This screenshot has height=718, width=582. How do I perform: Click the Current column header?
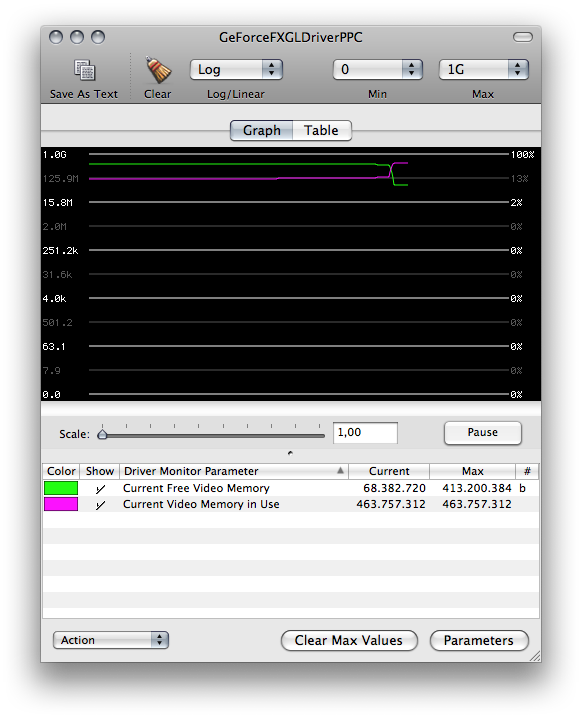coord(389,471)
